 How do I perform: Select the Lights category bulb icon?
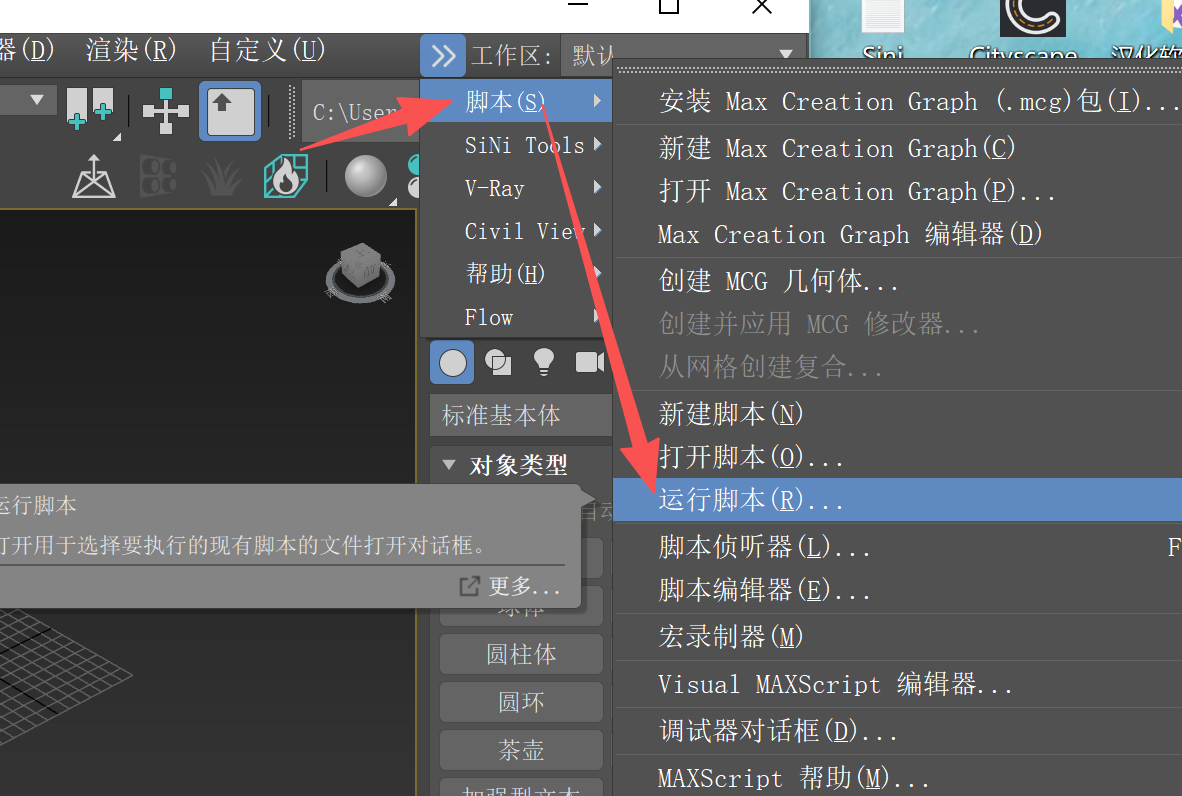pyautogui.click(x=543, y=362)
